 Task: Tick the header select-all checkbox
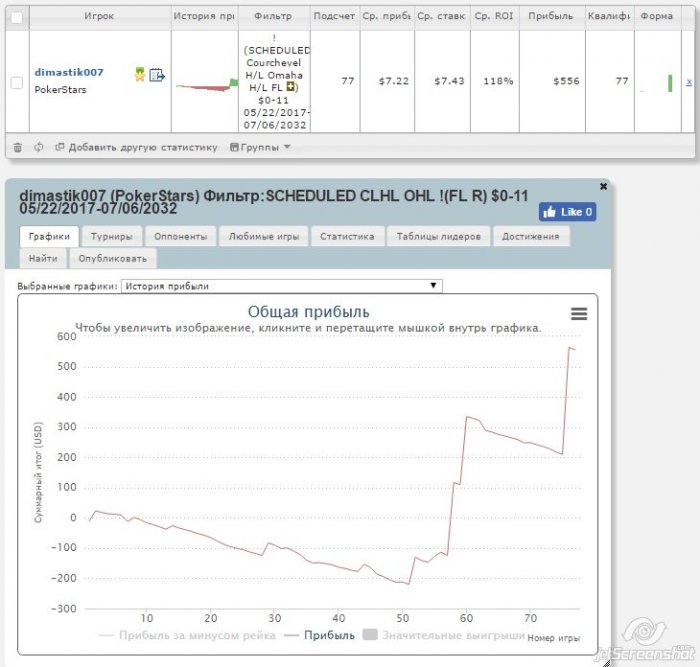[17, 18]
